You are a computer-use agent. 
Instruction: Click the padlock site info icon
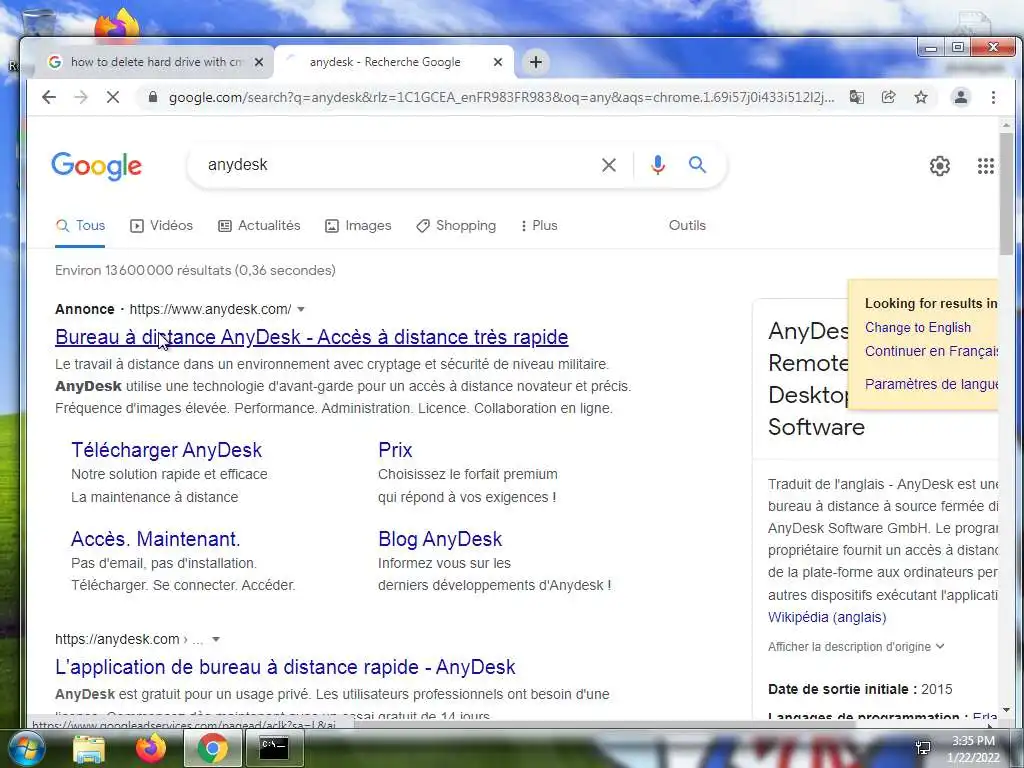153,97
